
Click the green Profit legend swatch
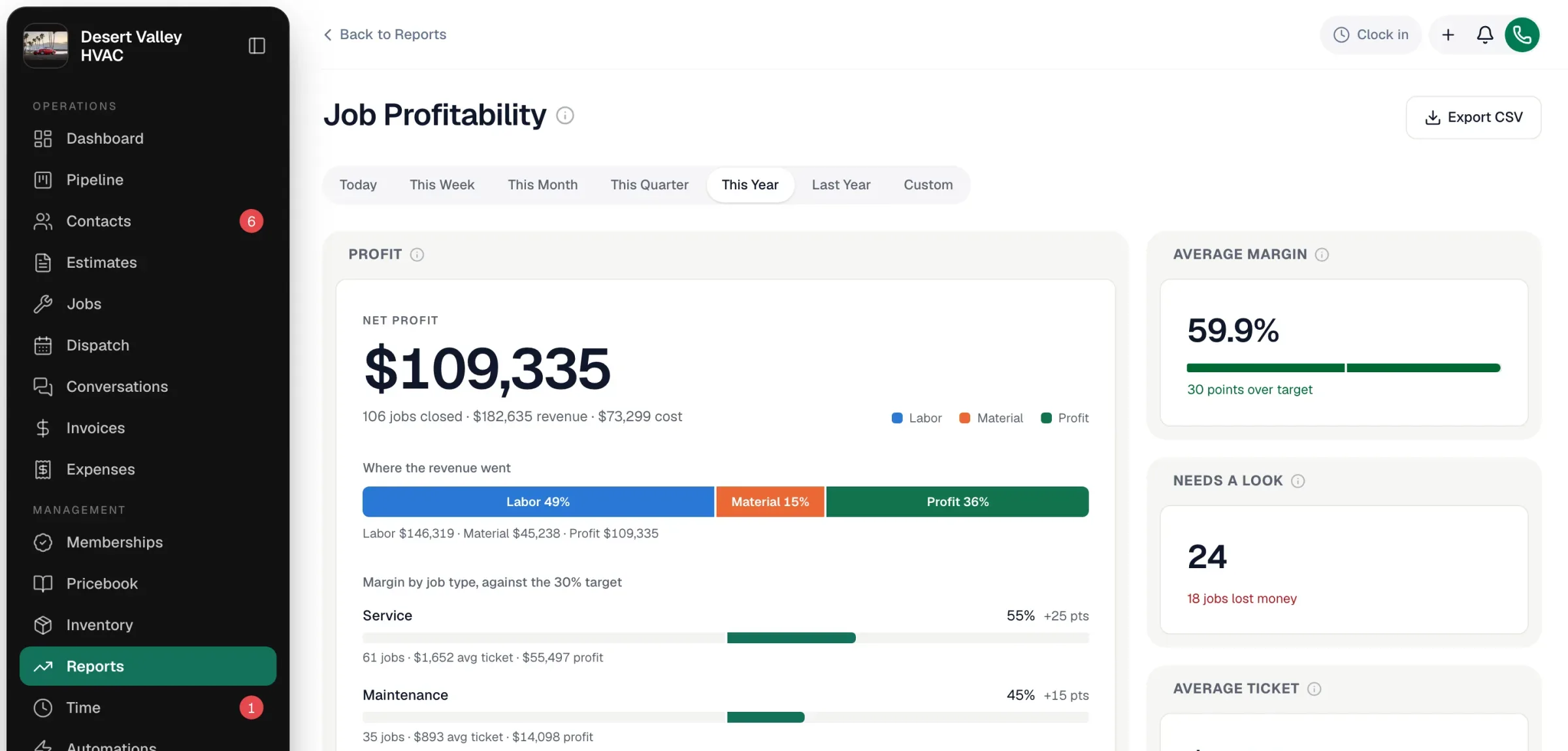coord(1046,418)
